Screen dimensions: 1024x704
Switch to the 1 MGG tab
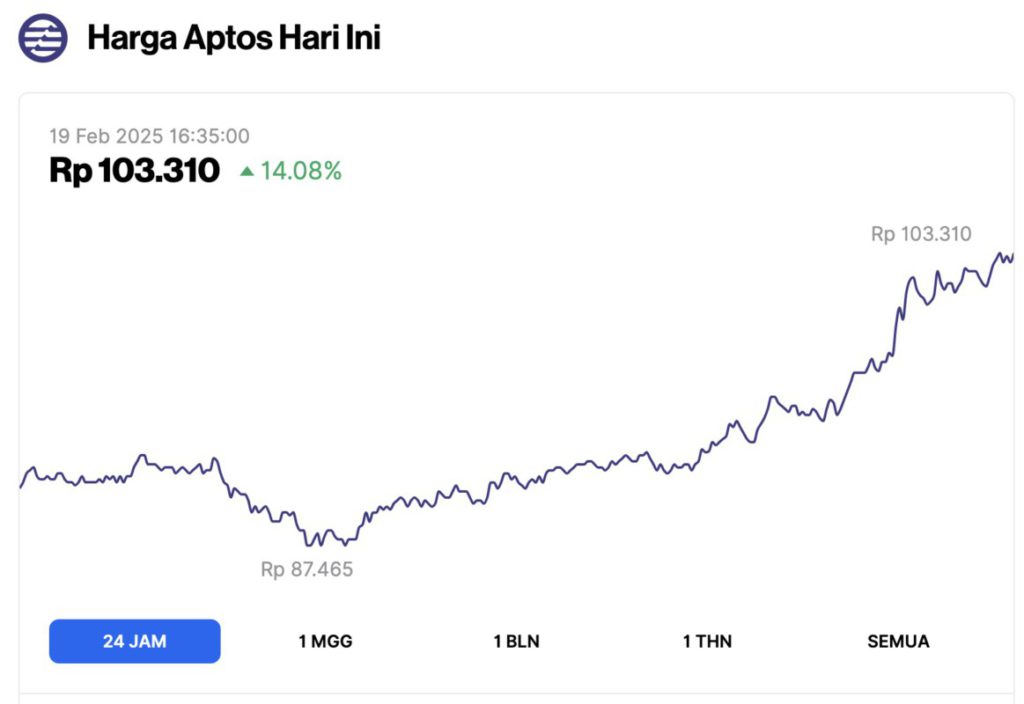(x=325, y=641)
